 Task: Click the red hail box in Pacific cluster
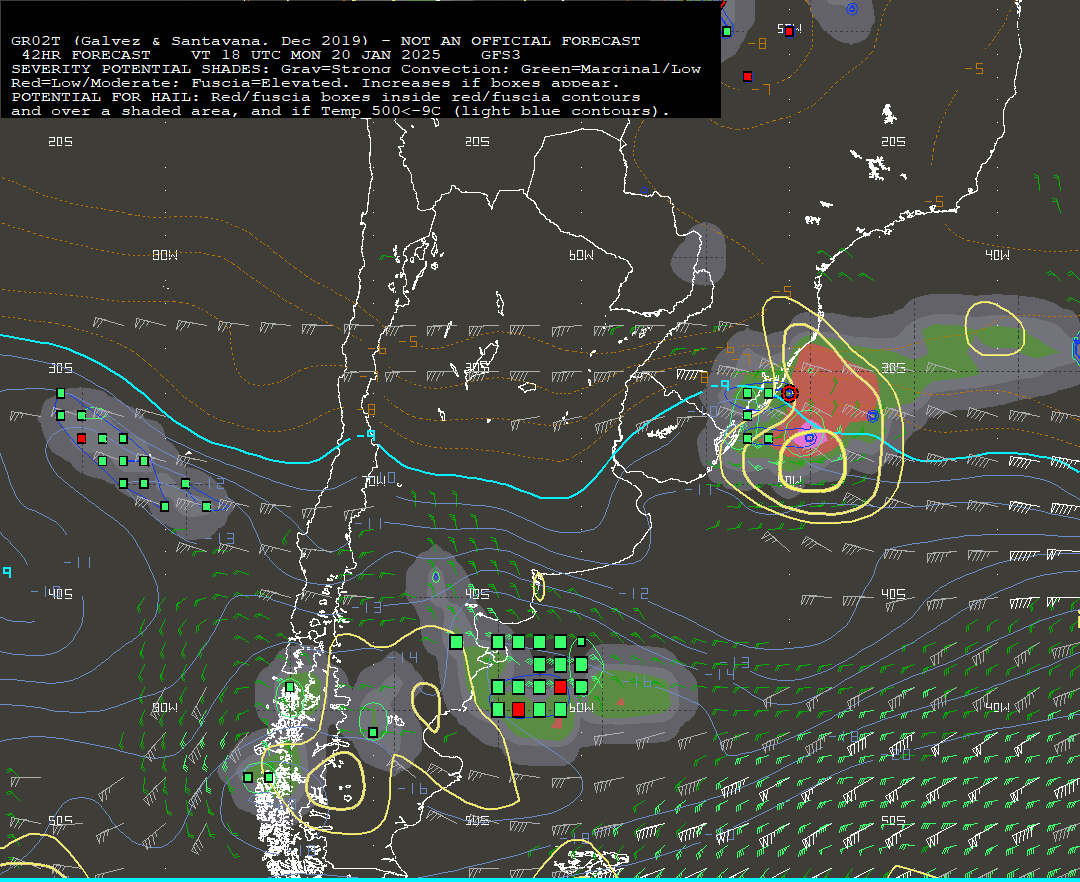click(x=82, y=439)
